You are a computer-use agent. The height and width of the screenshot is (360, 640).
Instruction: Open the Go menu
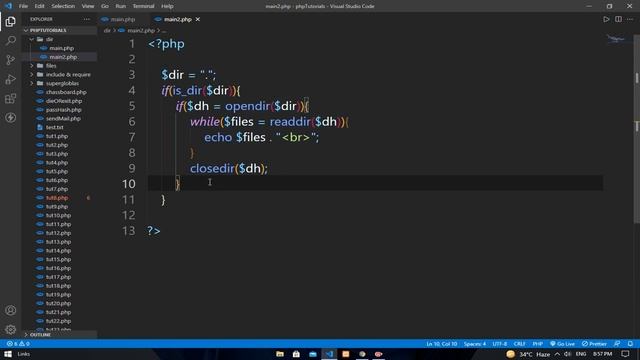(105, 6)
